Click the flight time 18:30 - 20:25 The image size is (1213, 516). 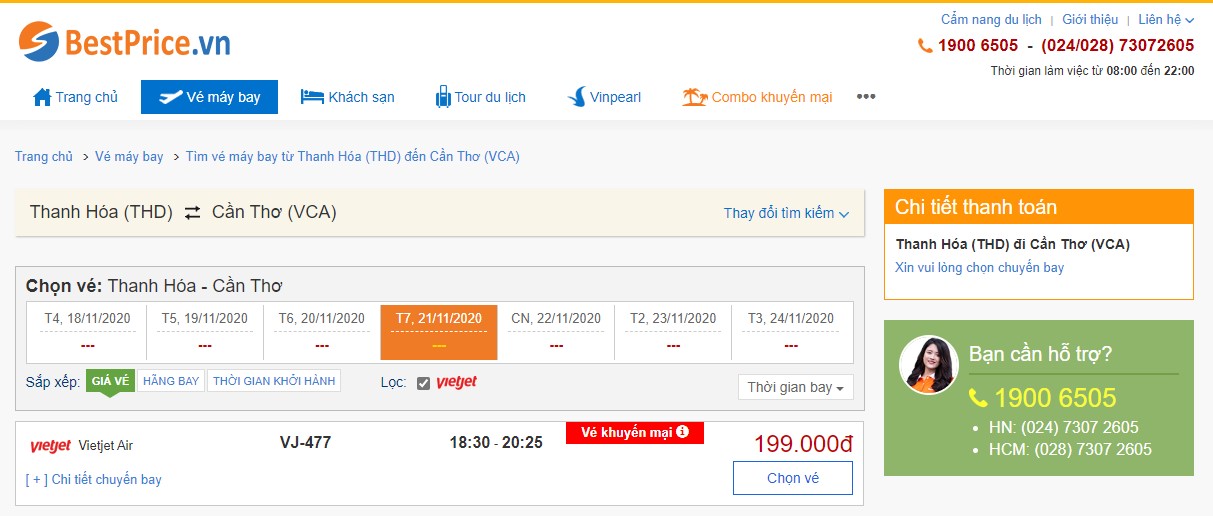point(496,442)
